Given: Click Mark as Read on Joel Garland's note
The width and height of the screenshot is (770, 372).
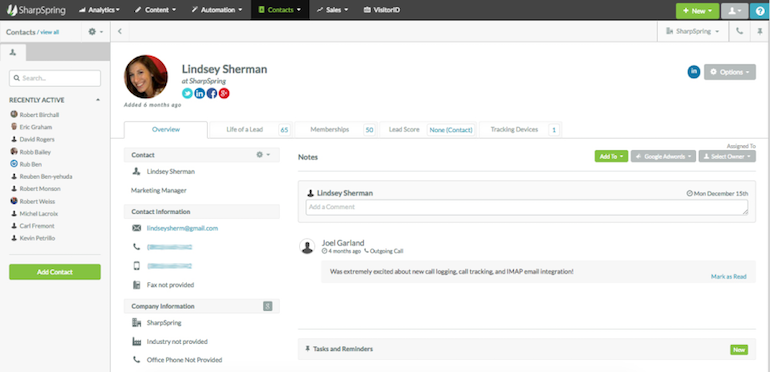Looking at the screenshot, I should point(728,277).
